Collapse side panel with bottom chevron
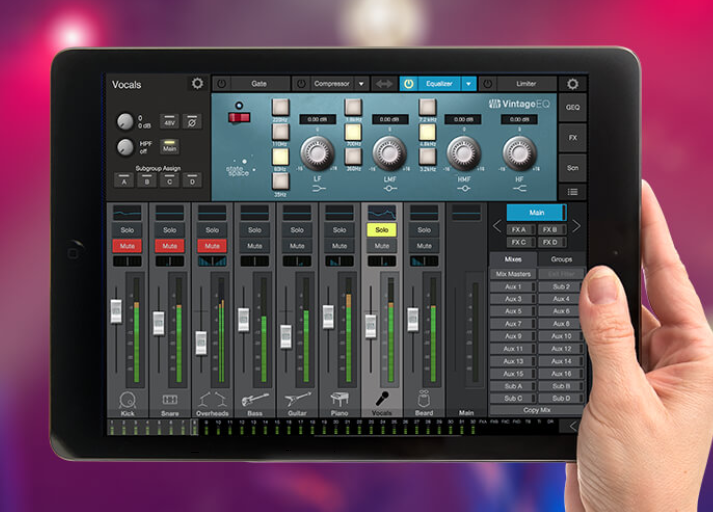 (573, 426)
